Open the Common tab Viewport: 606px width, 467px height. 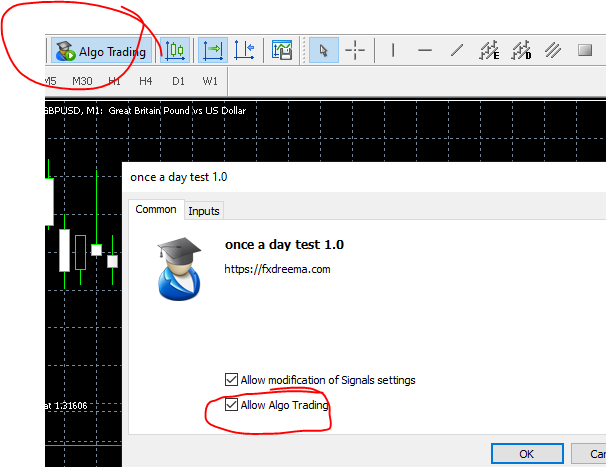pos(156,209)
